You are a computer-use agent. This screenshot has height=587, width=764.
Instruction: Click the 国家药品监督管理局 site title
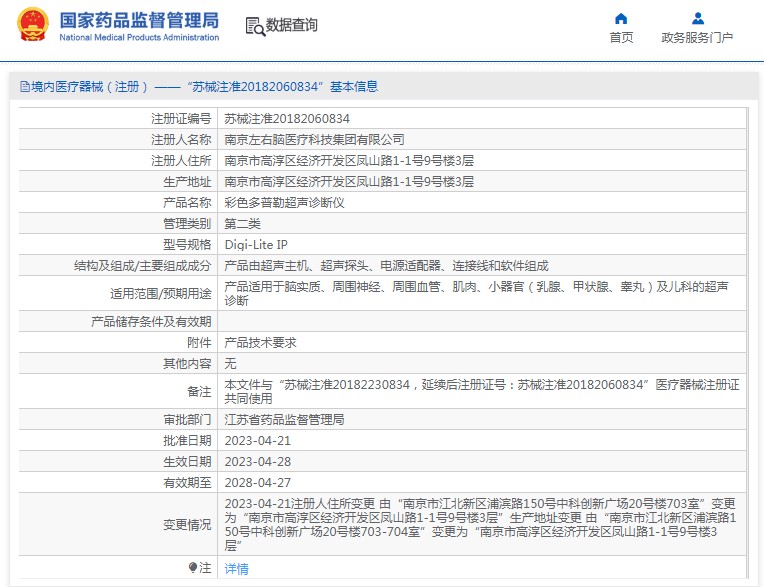point(139,20)
